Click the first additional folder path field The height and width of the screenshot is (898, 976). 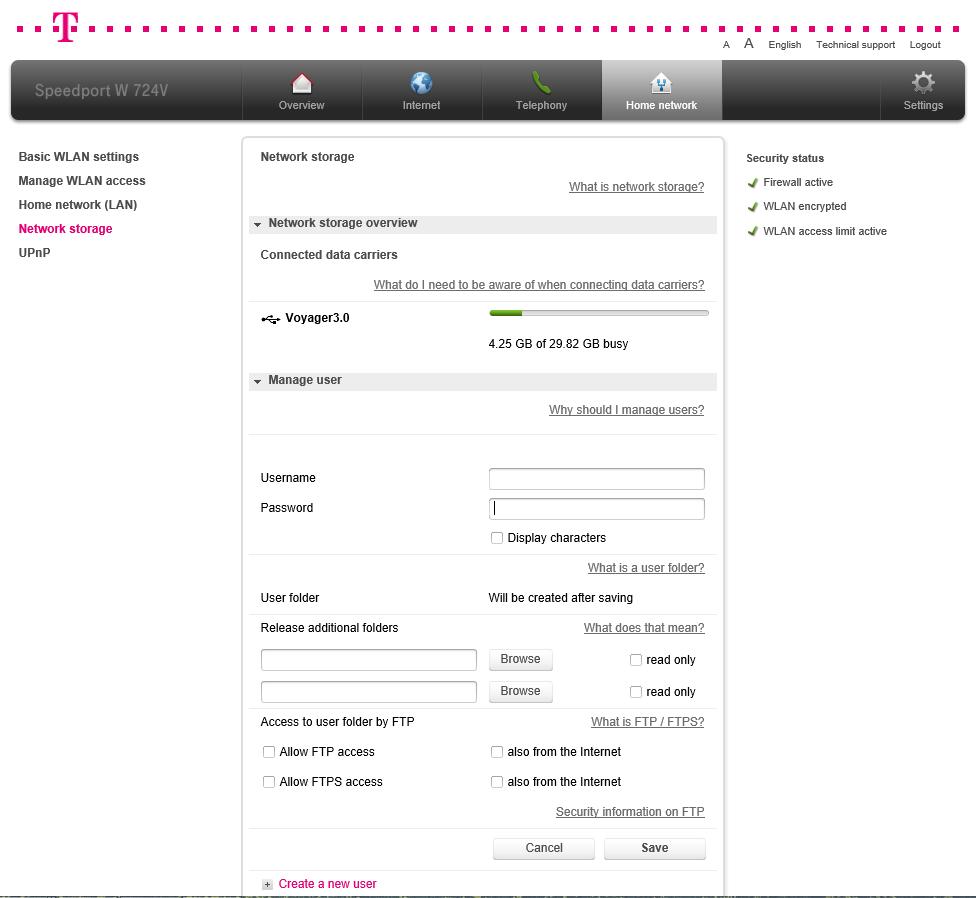pos(368,660)
